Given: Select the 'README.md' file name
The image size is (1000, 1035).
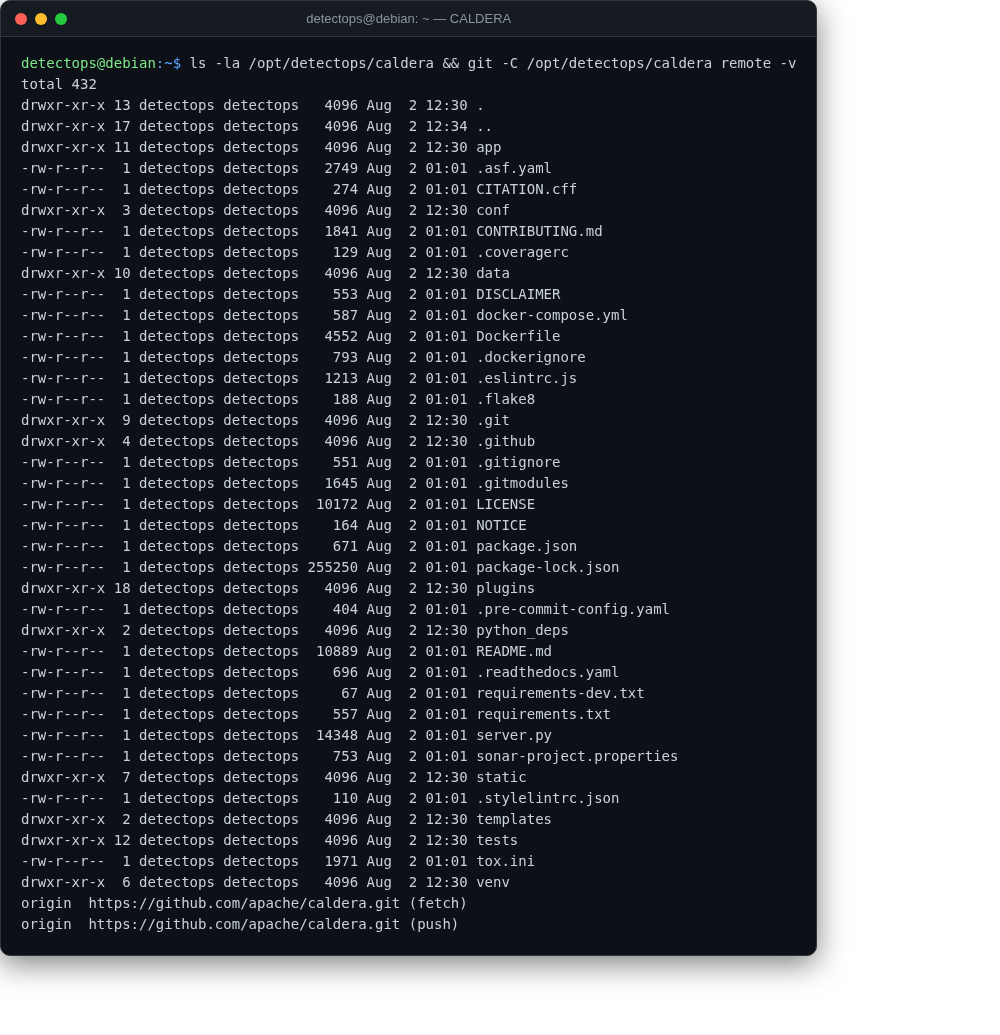Looking at the screenshot, I should click(514, 651).
